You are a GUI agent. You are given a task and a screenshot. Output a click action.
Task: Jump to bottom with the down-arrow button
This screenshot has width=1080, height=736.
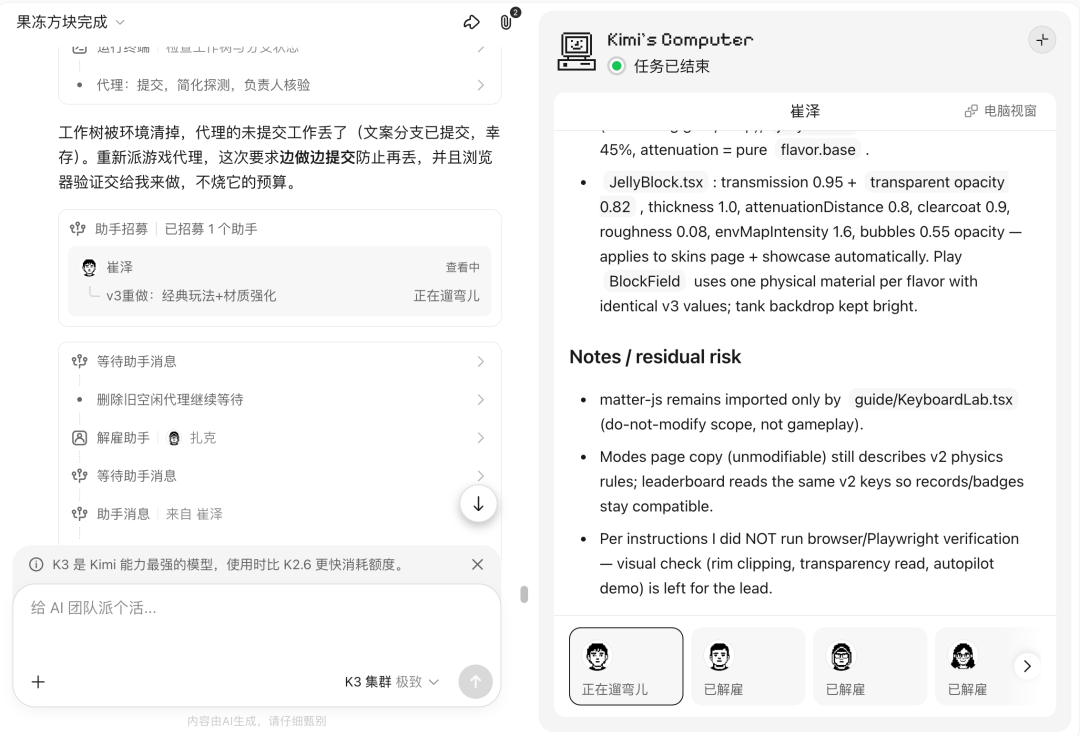(478, 504)
